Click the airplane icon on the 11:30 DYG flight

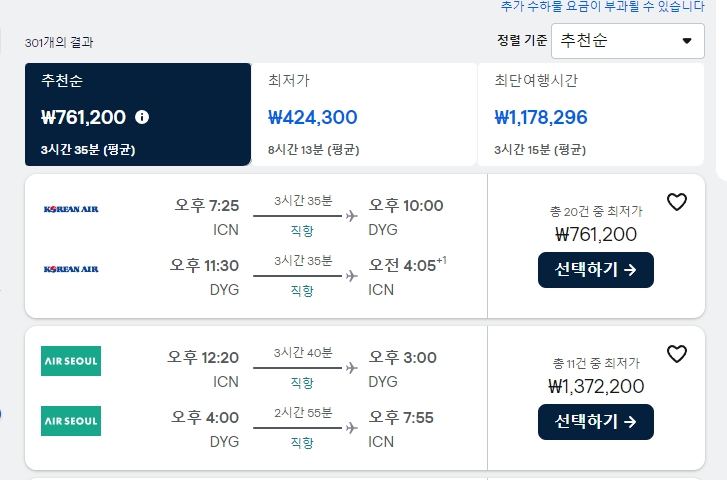pos(352,276)
